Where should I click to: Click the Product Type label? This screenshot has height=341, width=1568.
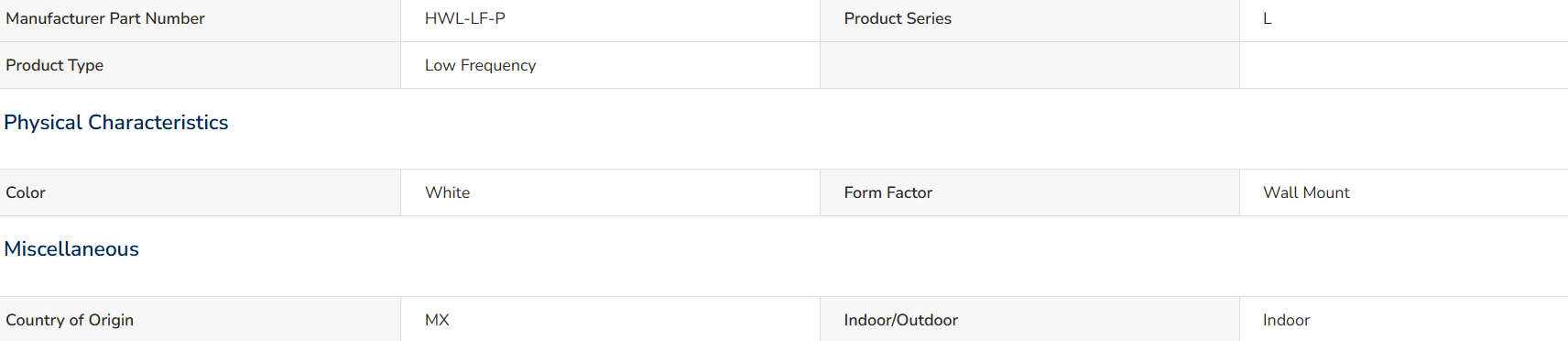54,65
